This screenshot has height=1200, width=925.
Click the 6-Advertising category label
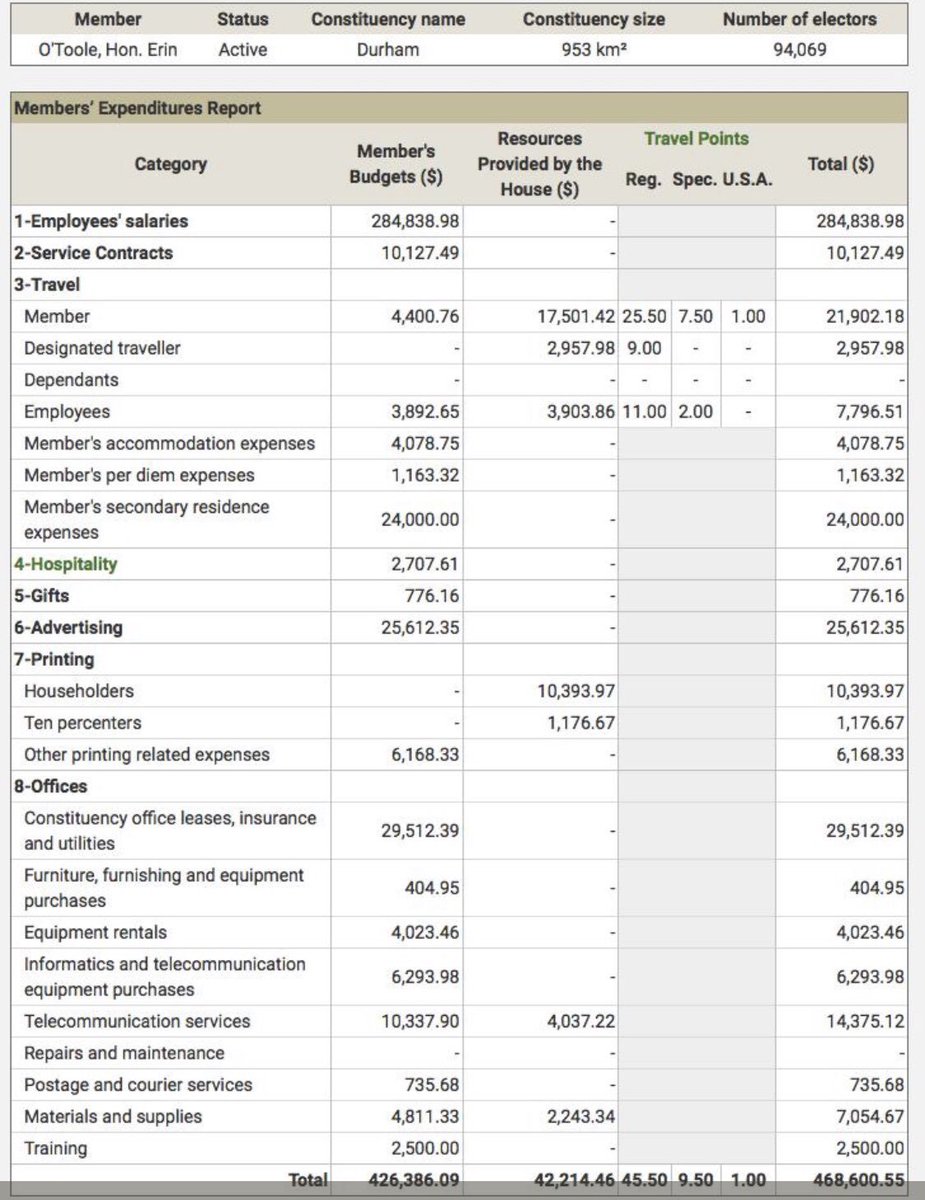pyautogui.click(x=66, y=627)
